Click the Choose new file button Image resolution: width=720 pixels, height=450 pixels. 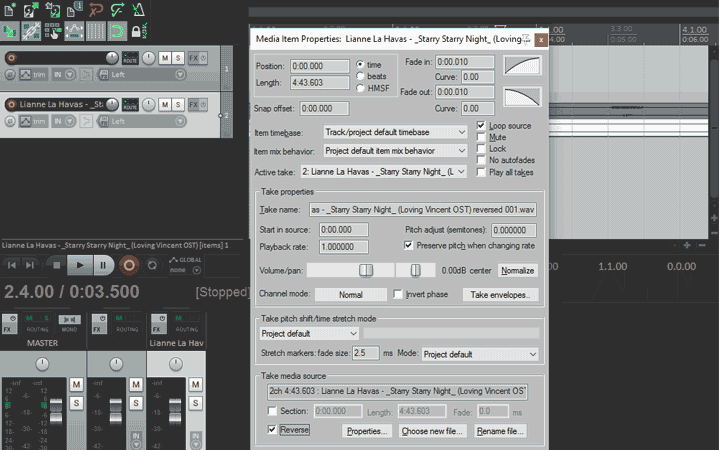pos(433,431)
